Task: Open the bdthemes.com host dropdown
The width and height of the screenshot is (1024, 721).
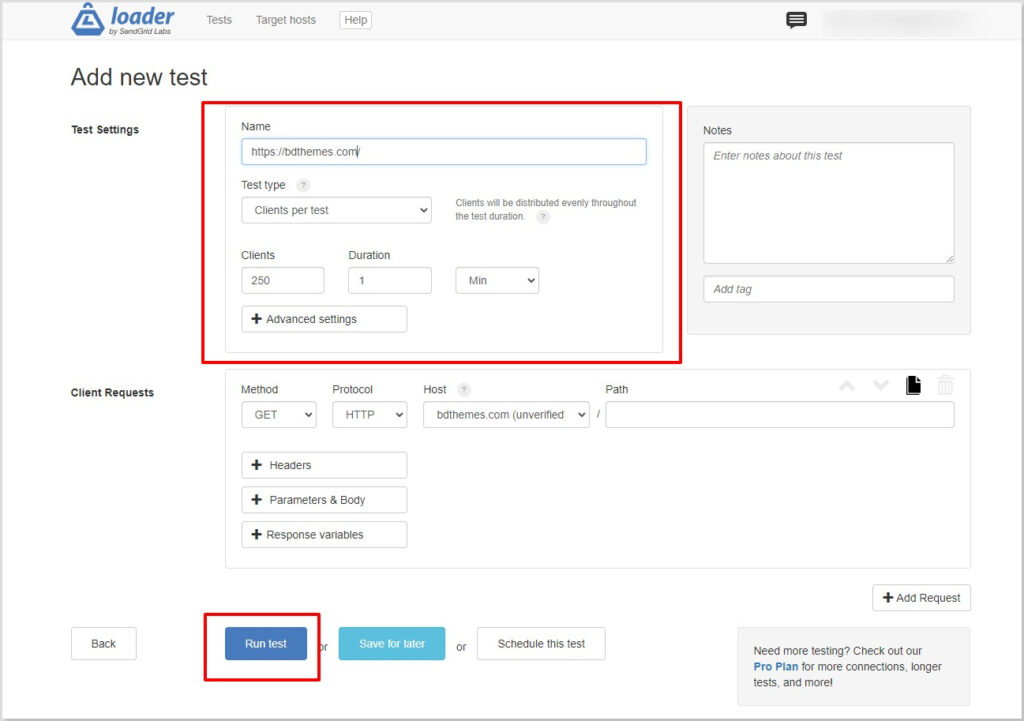Action: click(x=506, y=415)
